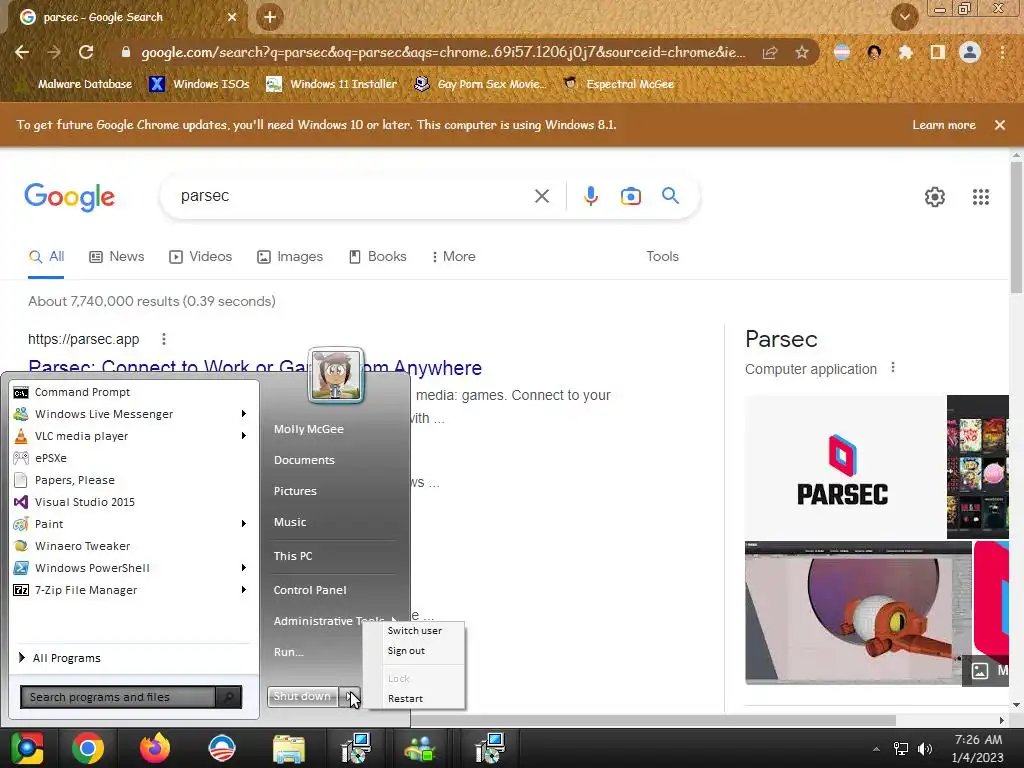Select Switch user from power menu
The image size is (1024, 768).
pos(414,630)
